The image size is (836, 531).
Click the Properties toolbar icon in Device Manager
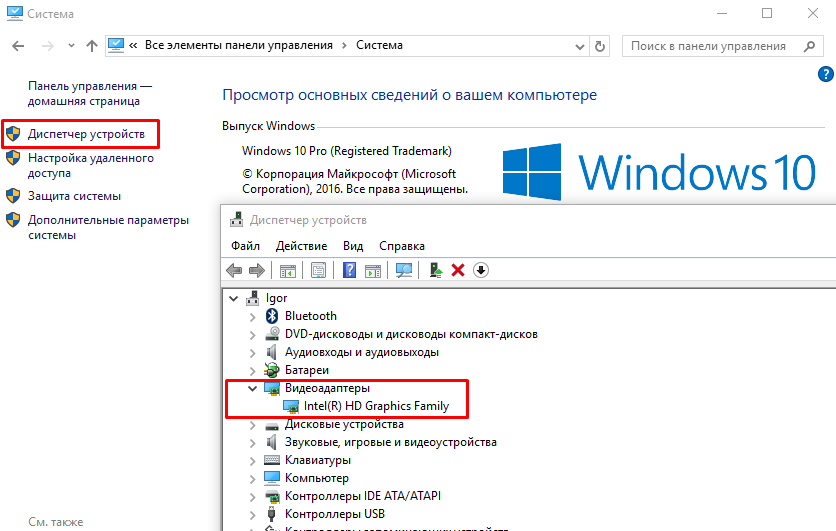[x=318, y=271]
